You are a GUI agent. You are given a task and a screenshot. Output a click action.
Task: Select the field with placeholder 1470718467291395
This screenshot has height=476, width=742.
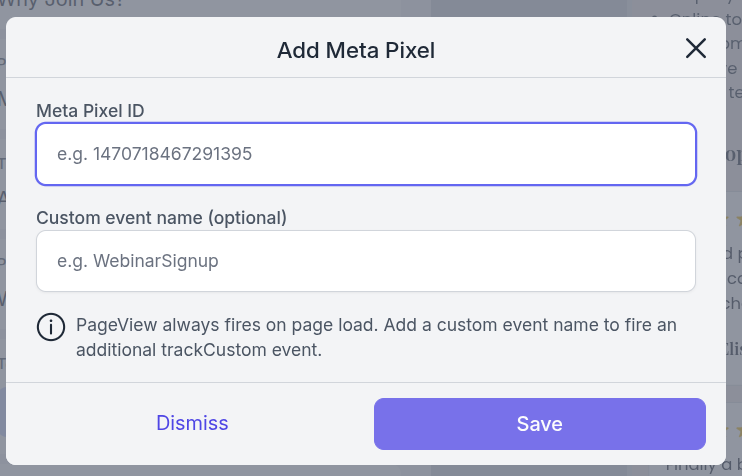[x=366, y=154]
